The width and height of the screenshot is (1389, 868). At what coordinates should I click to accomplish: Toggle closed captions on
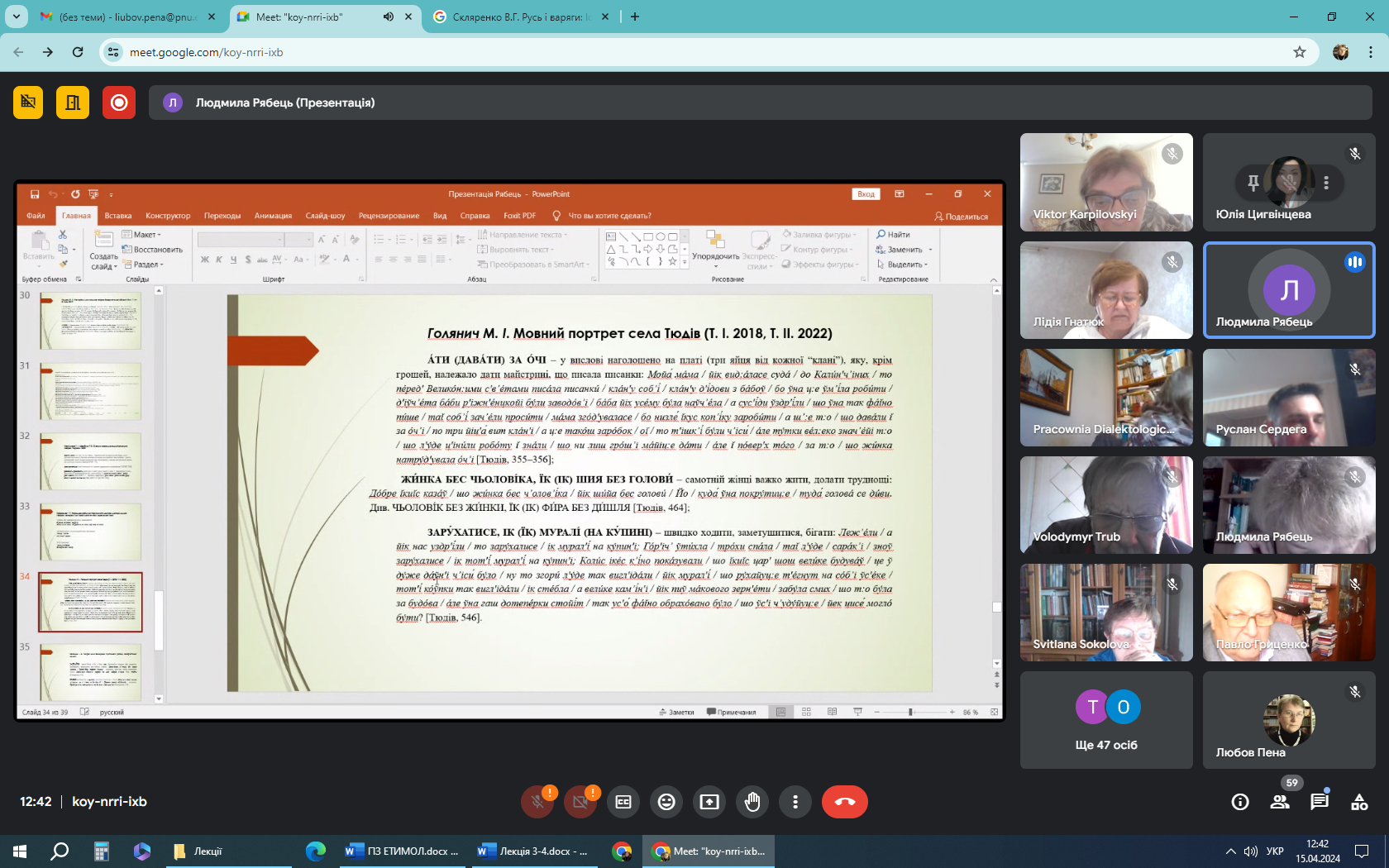click(x=623, y=802)
